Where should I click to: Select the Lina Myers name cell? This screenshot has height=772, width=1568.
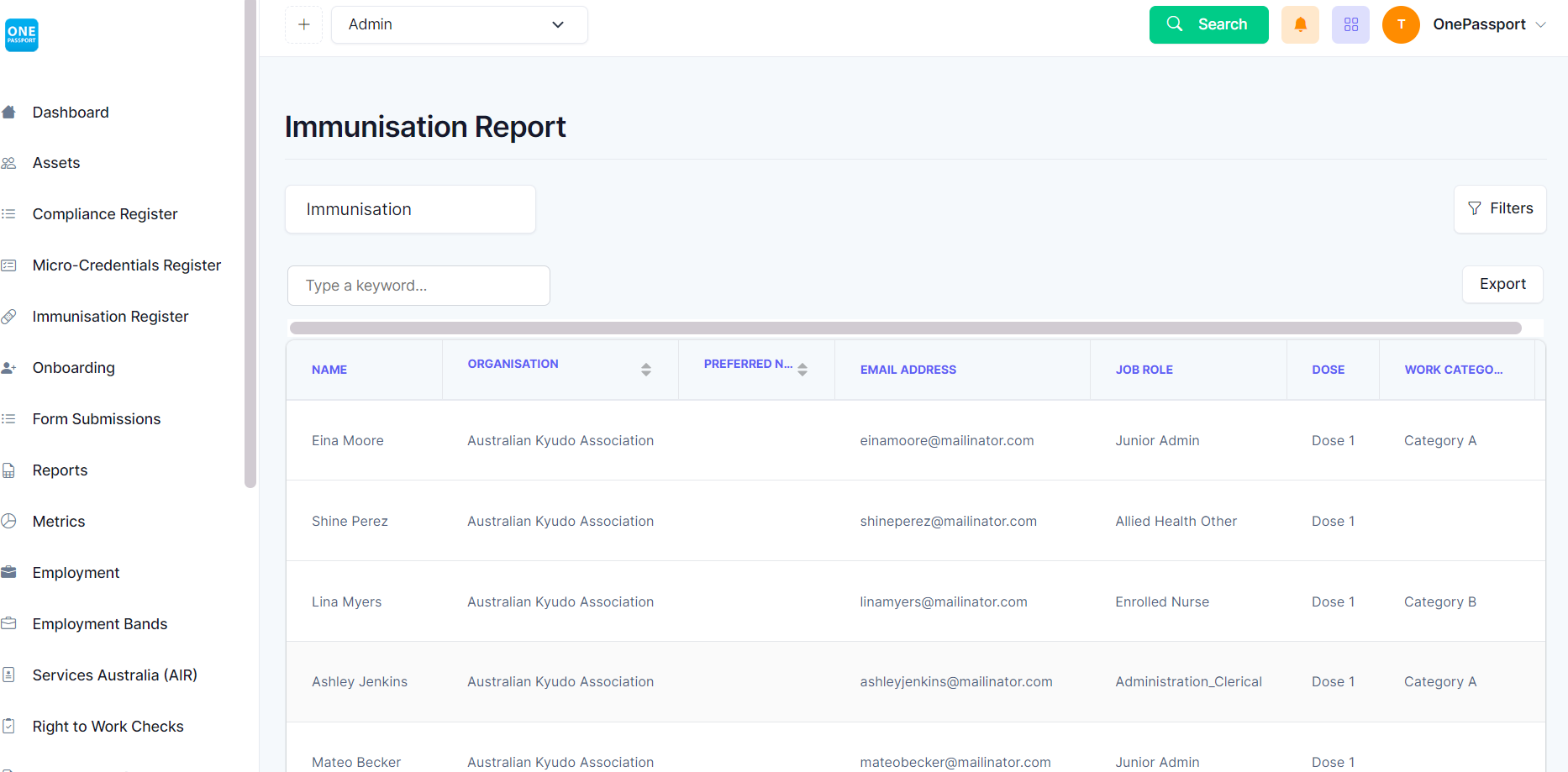(x=346, y=602)
